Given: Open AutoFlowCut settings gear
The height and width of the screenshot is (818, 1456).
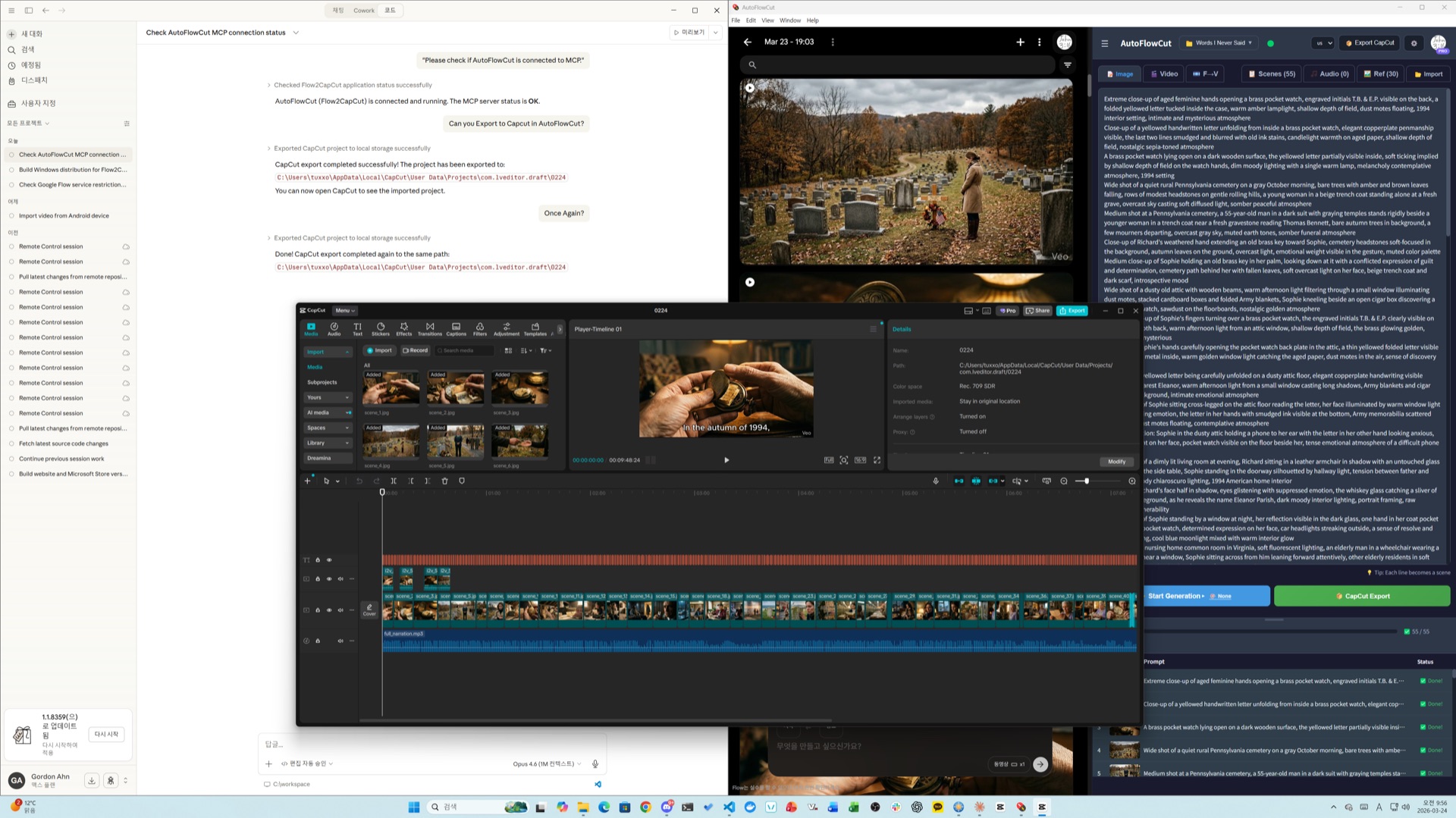Looking at the screenshot, I should (1414, 43).
